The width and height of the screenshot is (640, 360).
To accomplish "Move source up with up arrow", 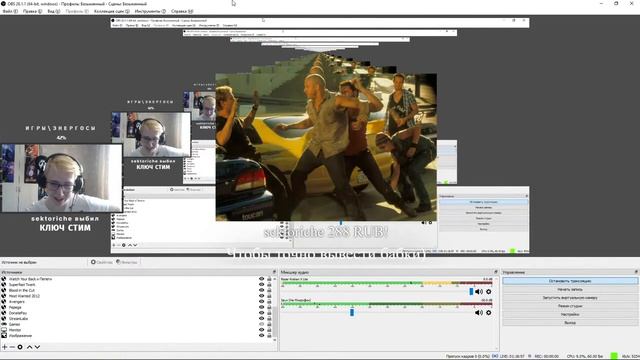I will (x=29, y=347).
